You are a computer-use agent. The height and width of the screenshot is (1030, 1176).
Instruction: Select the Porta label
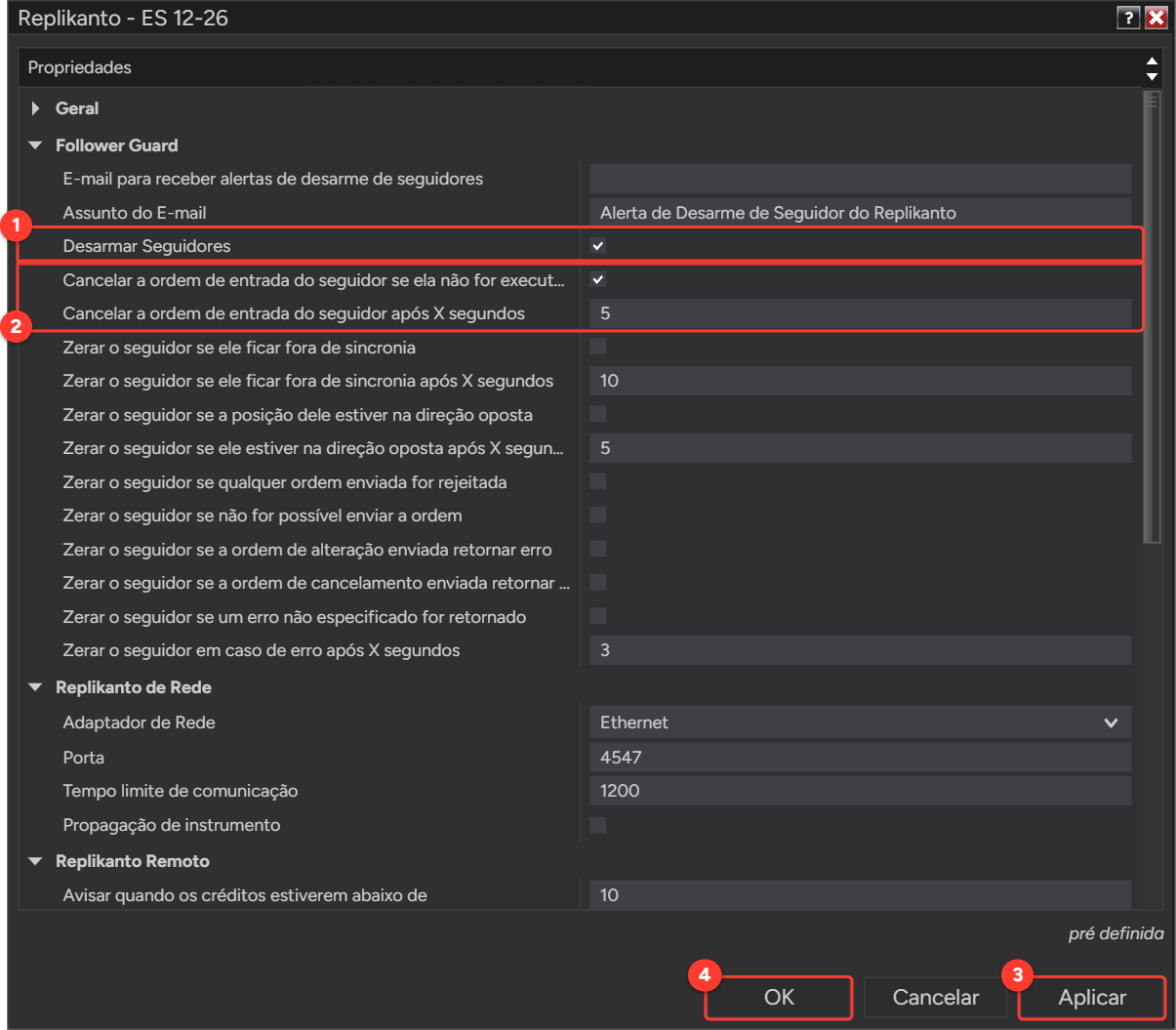click(x=83, y=758)
